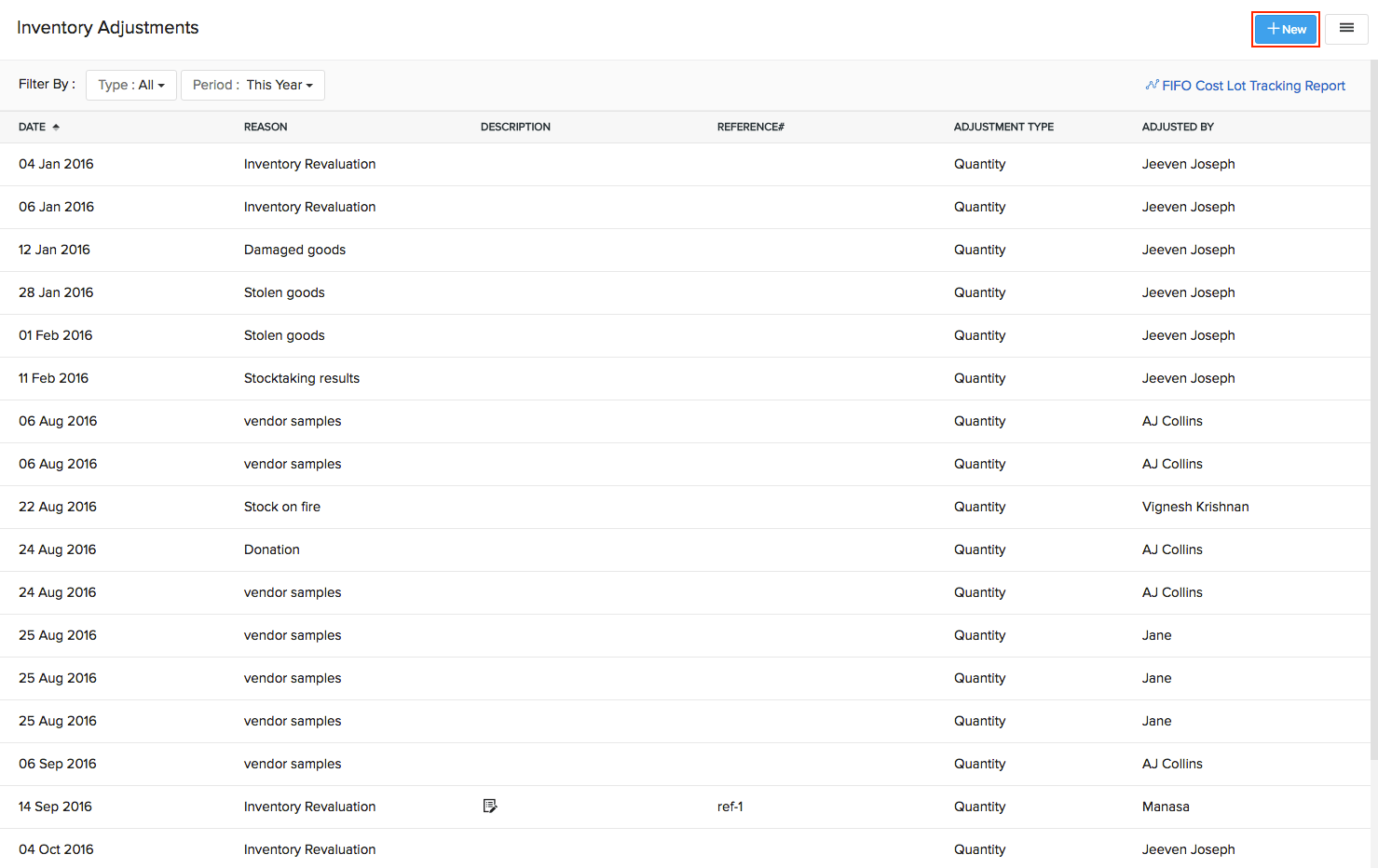The width and height of the screenshot is (1378, 868).
Task: Open the 22 Aug 2016 date cell
Action: (58, 507)
